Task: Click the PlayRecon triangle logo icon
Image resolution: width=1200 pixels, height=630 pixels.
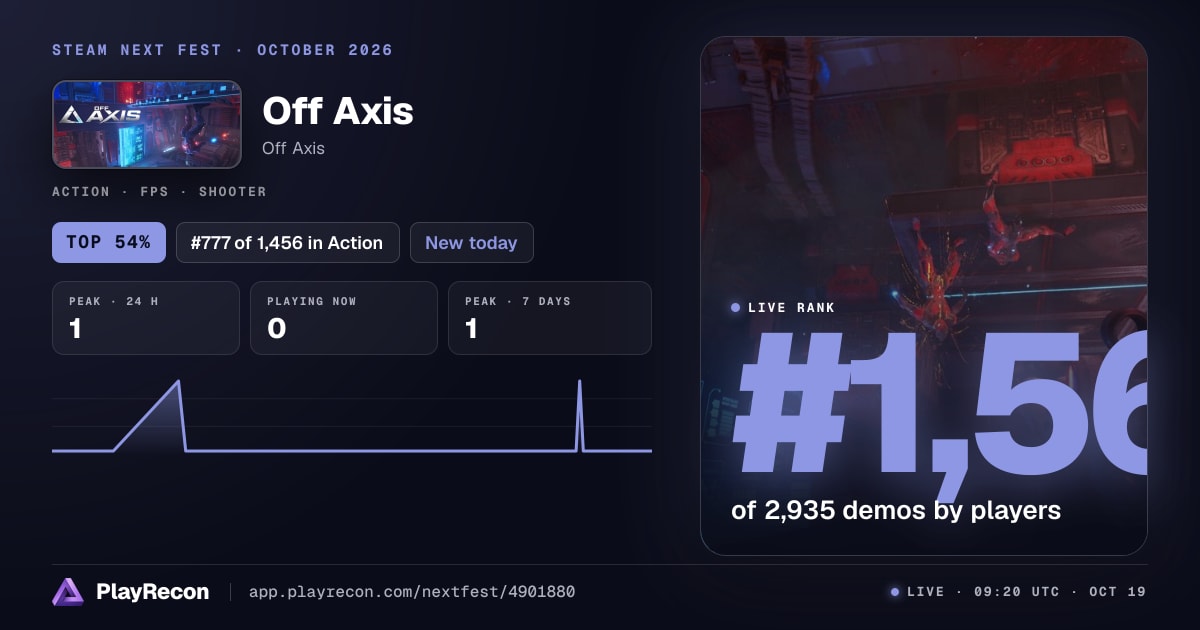Action: (68, 592)
